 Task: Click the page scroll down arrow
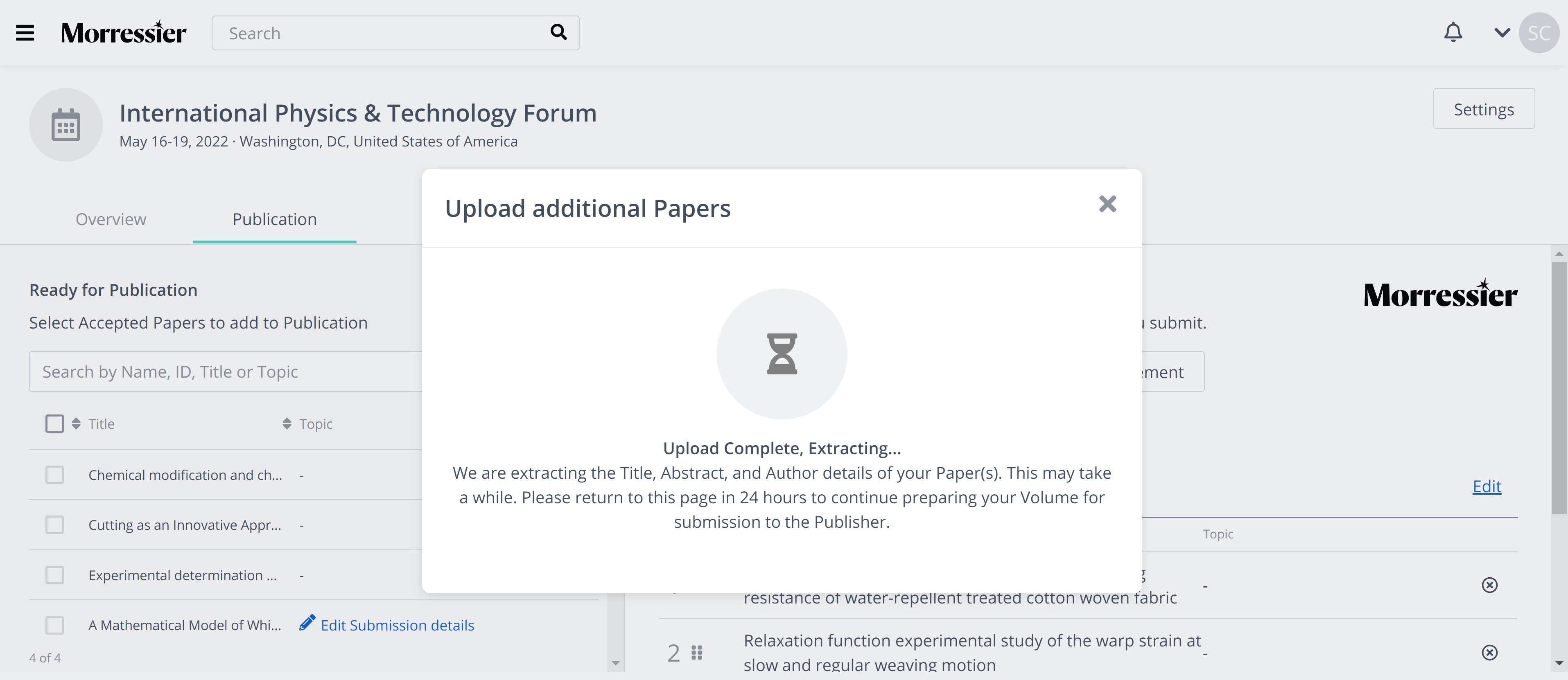1558,664
